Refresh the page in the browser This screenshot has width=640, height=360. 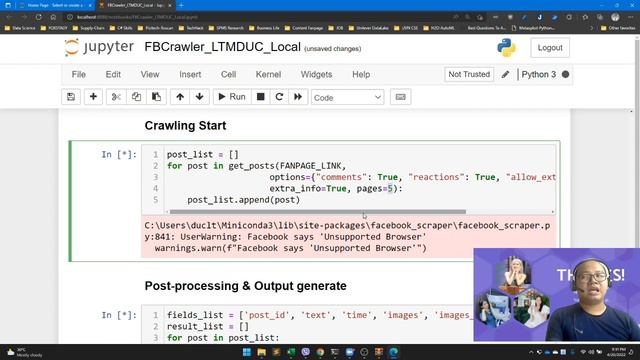coord(38,17)
